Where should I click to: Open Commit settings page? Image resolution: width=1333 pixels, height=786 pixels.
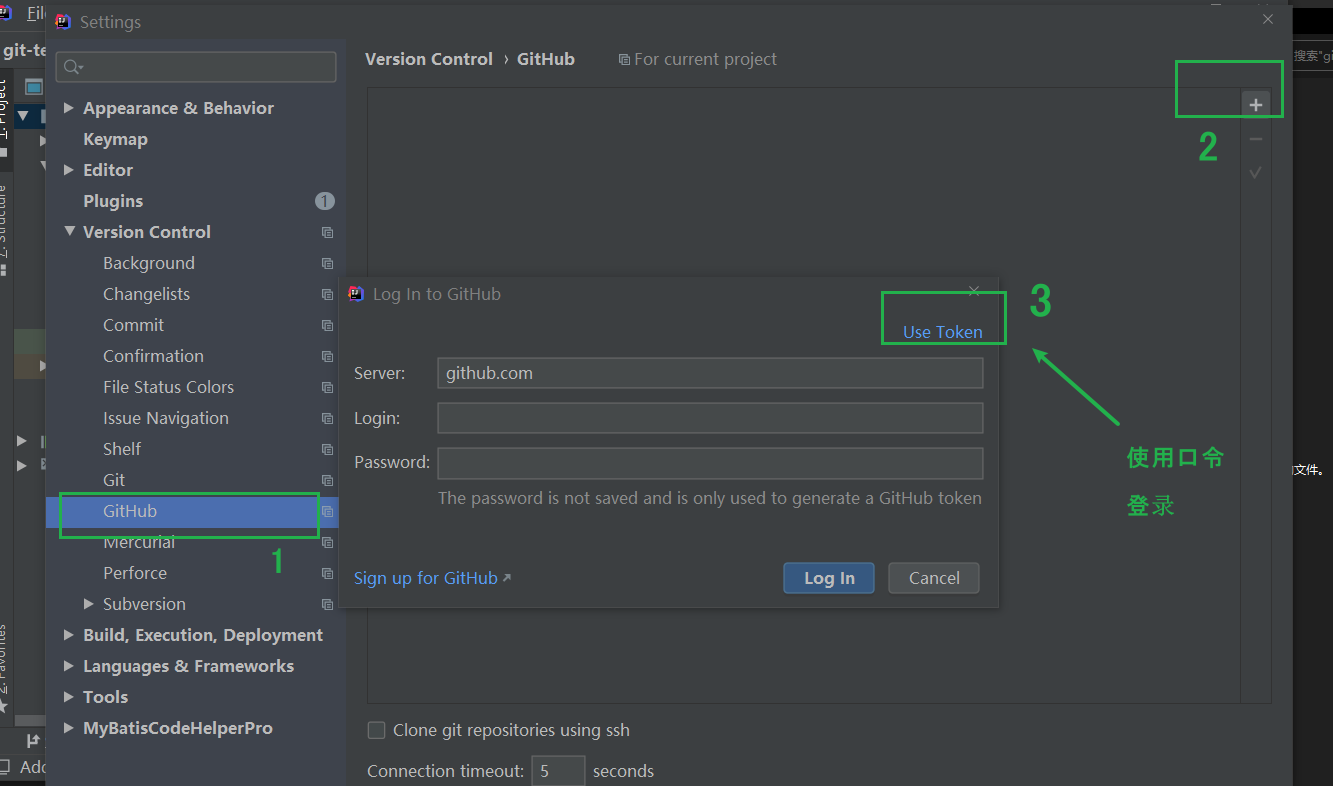click(133, 325)
